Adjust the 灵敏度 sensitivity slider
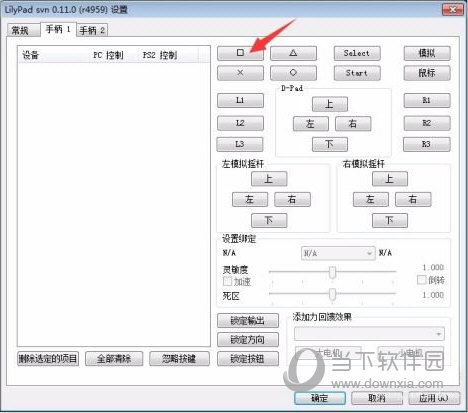This screenshot has height=413, width=468. [332, 272]
